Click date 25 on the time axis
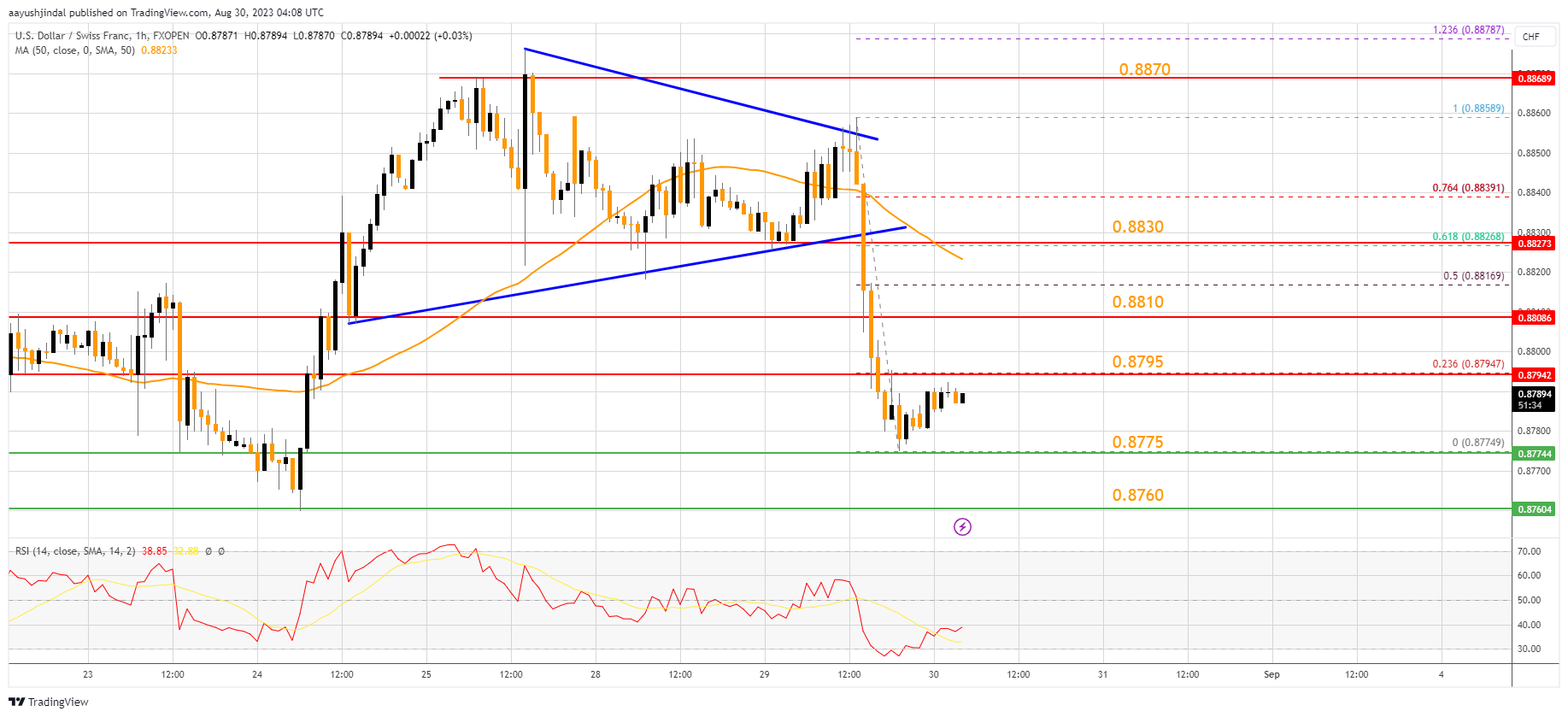The width and height of the screenshot is (1568, 717). pyautogui.click(x=426, y=674)
